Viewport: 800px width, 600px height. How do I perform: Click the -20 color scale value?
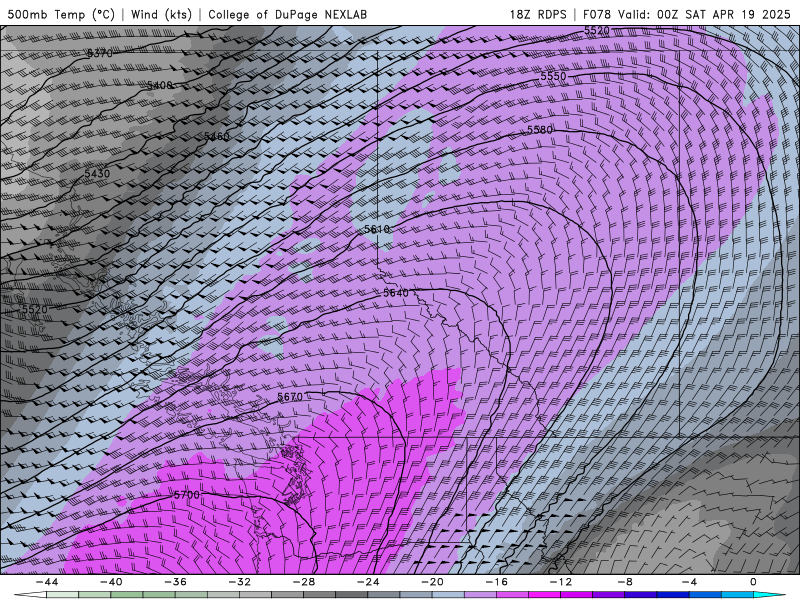pyautogui.click(x=432, y=582)
